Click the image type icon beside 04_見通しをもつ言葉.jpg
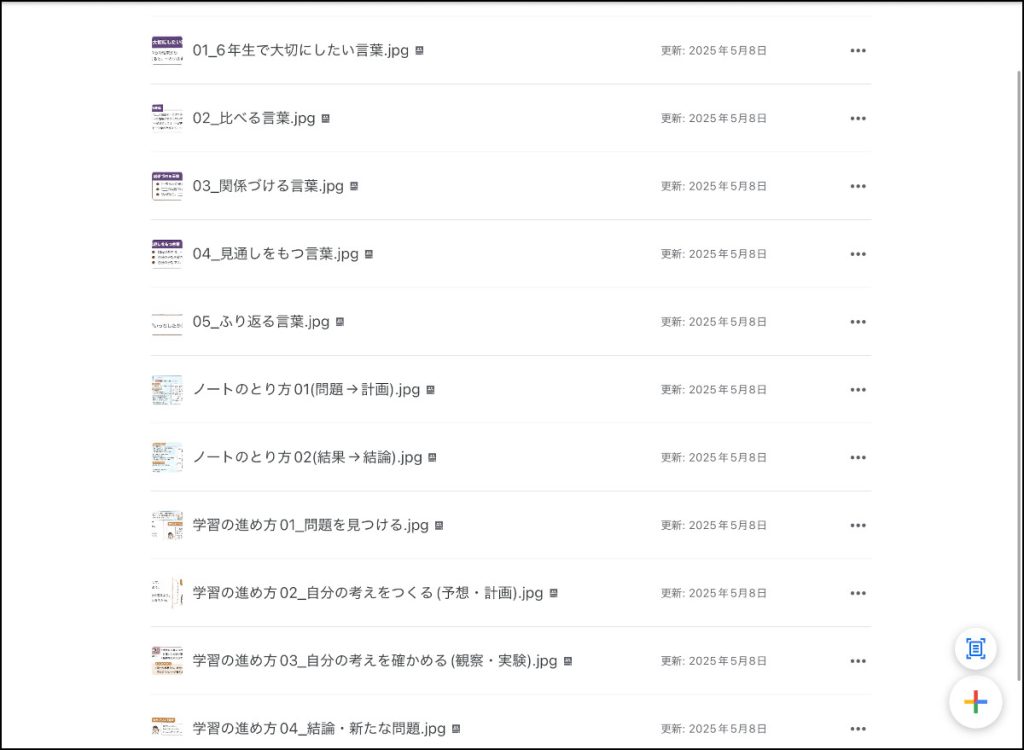 pyautogui.click(x=369, y=254)
